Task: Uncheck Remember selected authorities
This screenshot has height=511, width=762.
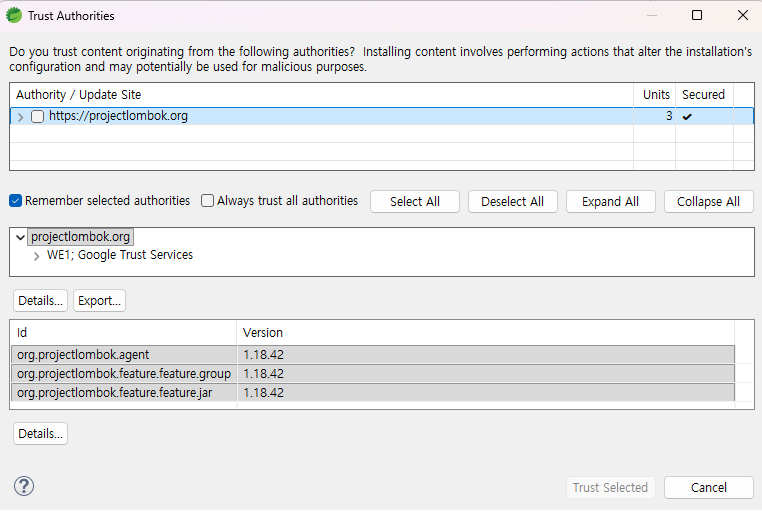Action: [x=16, y=201]
